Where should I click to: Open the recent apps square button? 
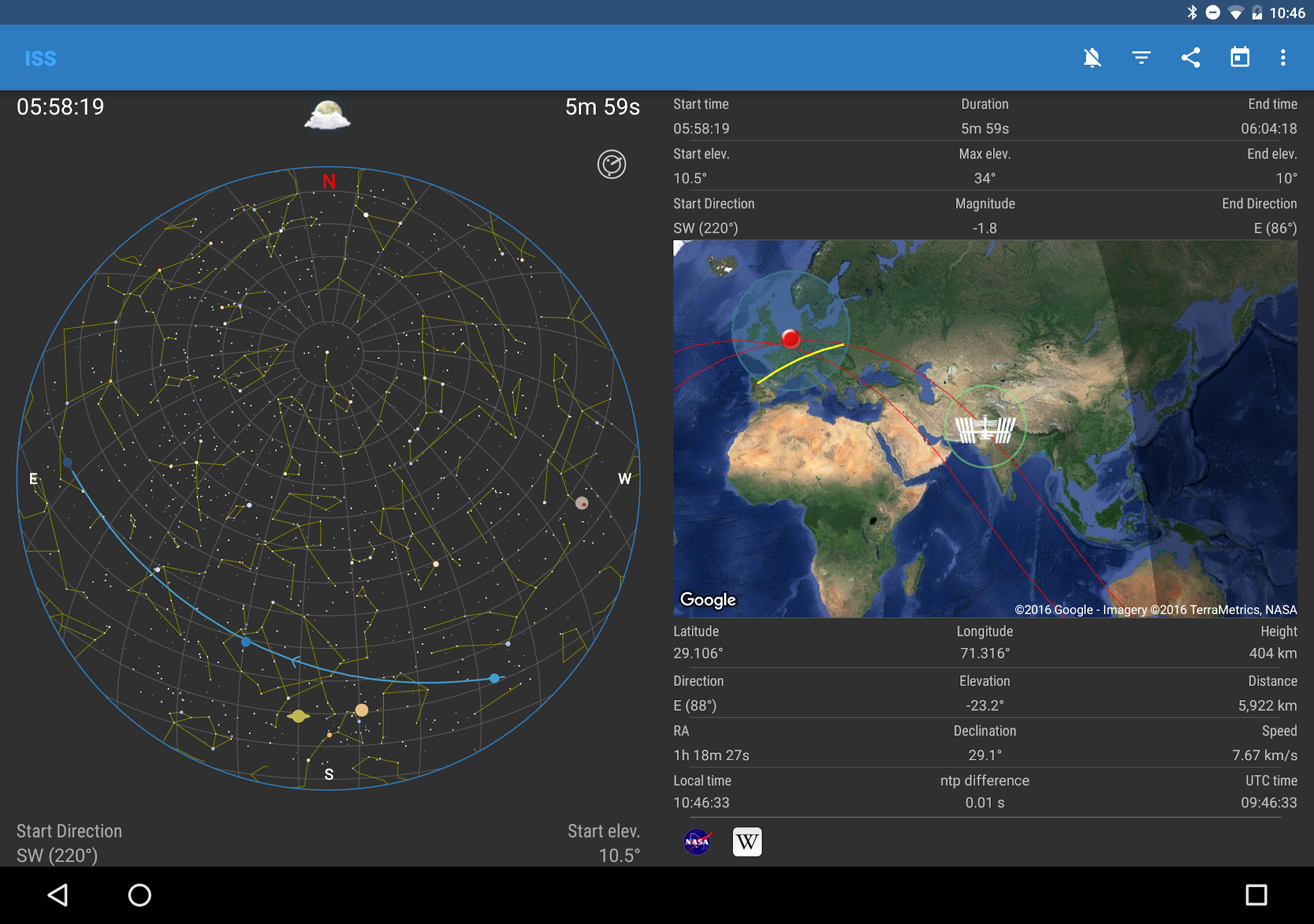point(1256,895)
